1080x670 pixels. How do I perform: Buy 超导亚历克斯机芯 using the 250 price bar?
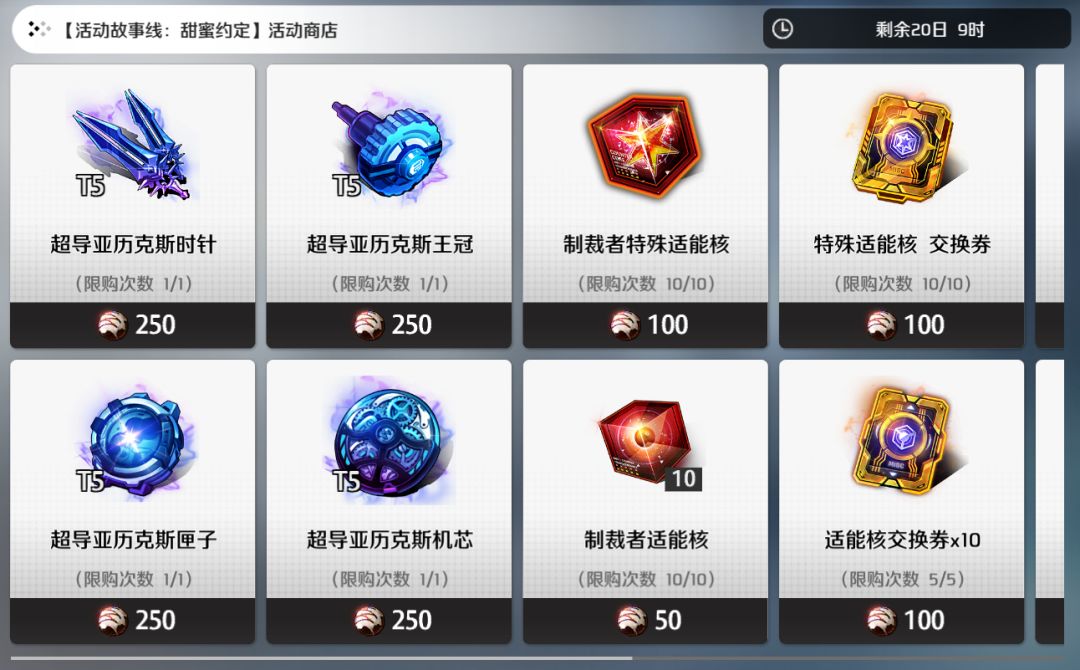[389, 620]
